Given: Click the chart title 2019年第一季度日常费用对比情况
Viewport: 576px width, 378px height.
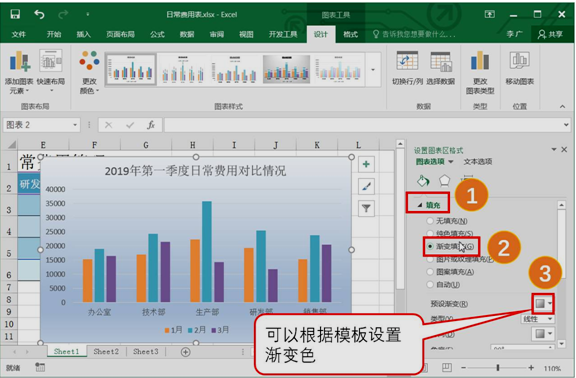Looking at the screenshot, I should 195,171.
